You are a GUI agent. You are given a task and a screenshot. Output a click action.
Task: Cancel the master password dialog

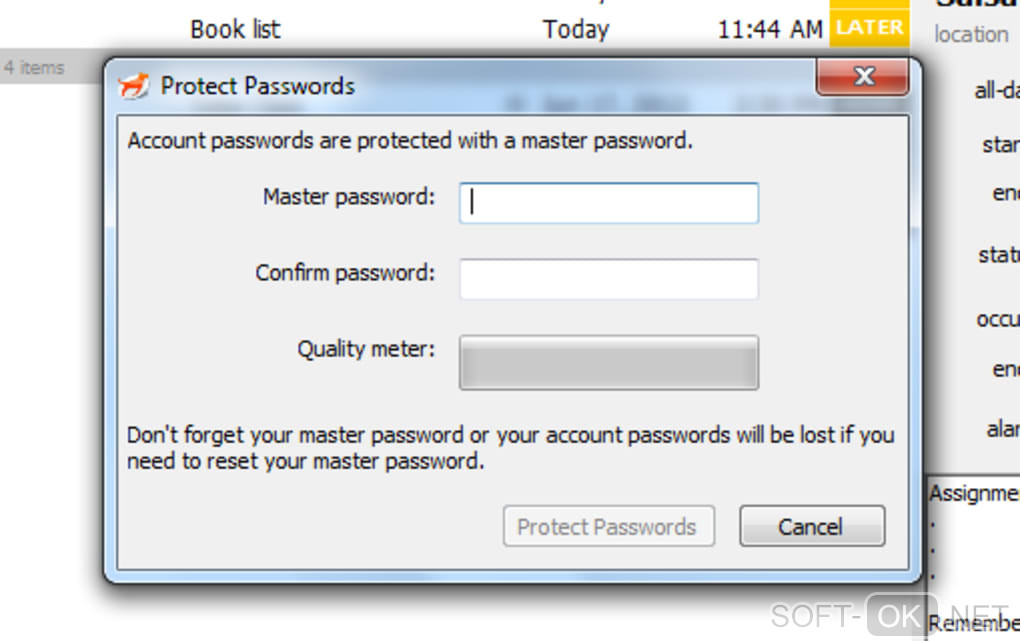click(x=811, y=527)
